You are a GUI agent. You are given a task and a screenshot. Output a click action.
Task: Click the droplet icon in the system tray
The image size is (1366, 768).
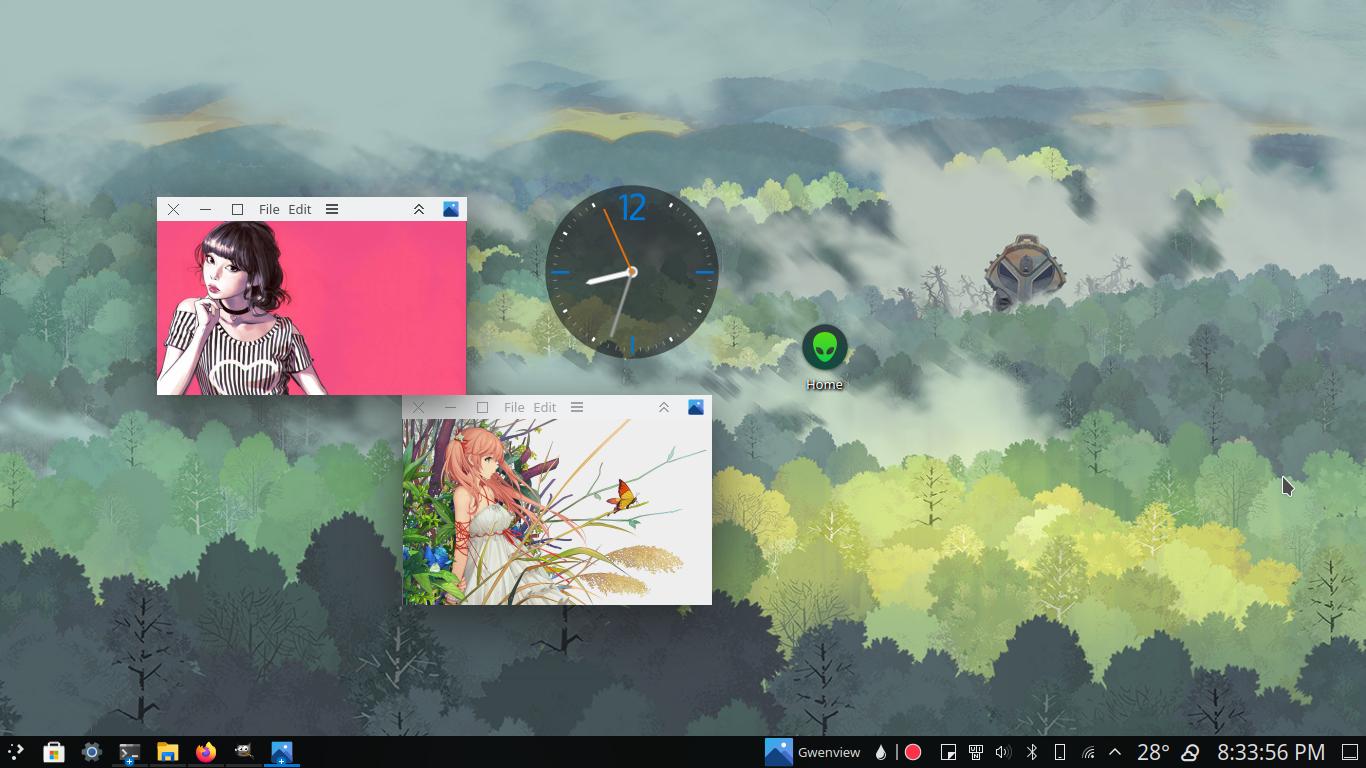coord(881,752)
